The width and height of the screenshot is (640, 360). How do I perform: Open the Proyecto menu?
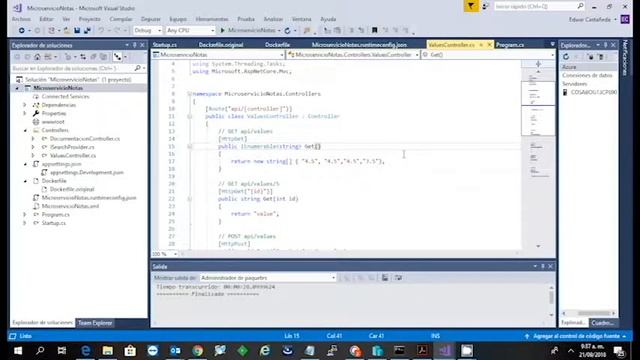coord(89,19)
